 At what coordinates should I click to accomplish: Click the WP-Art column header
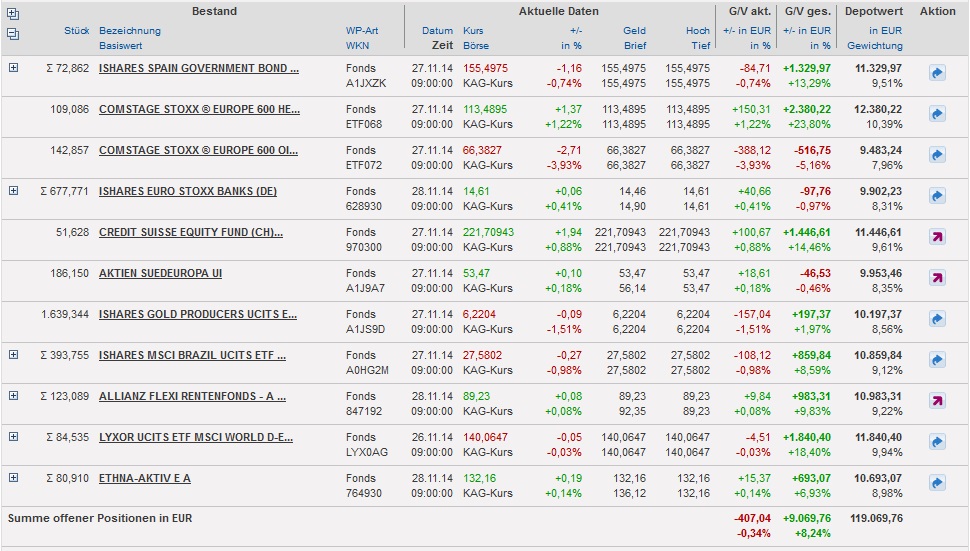(x=361, y=31)
